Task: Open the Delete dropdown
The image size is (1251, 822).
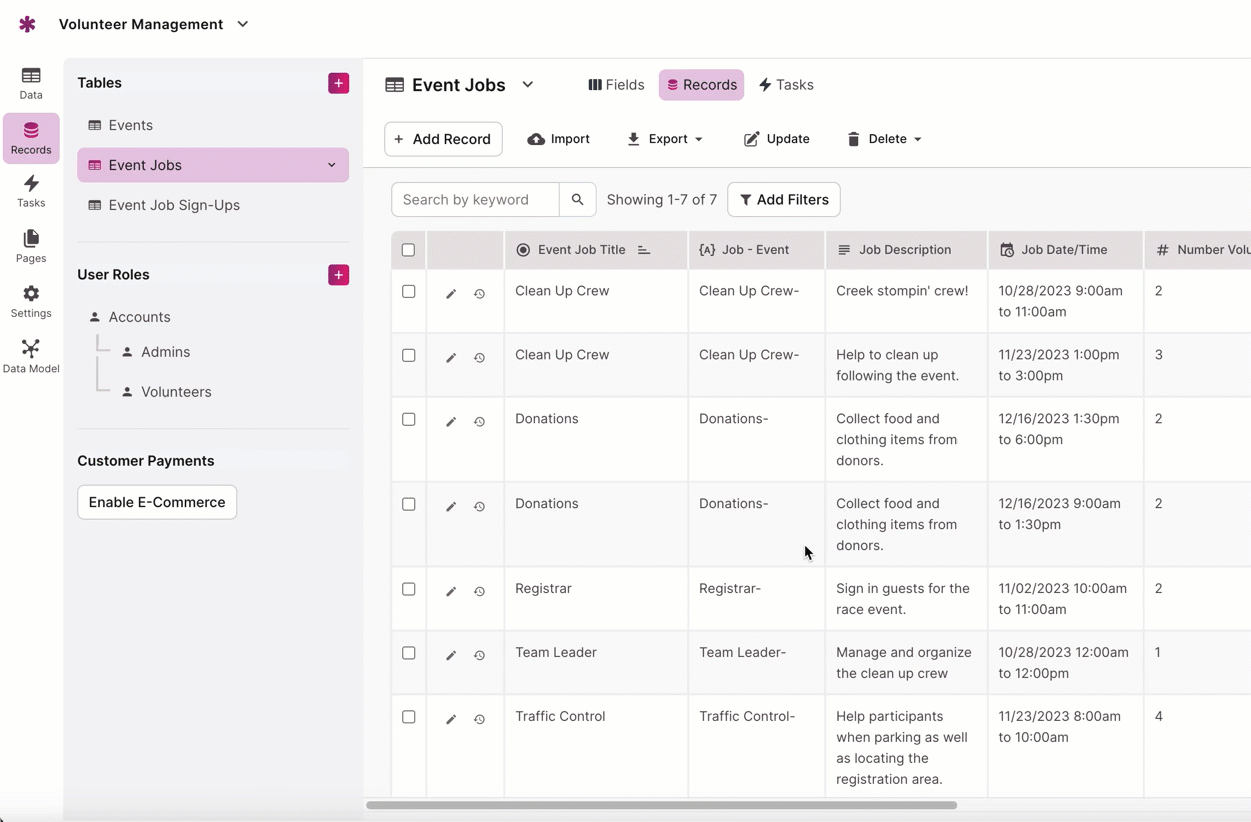Action: click(884, 139)
